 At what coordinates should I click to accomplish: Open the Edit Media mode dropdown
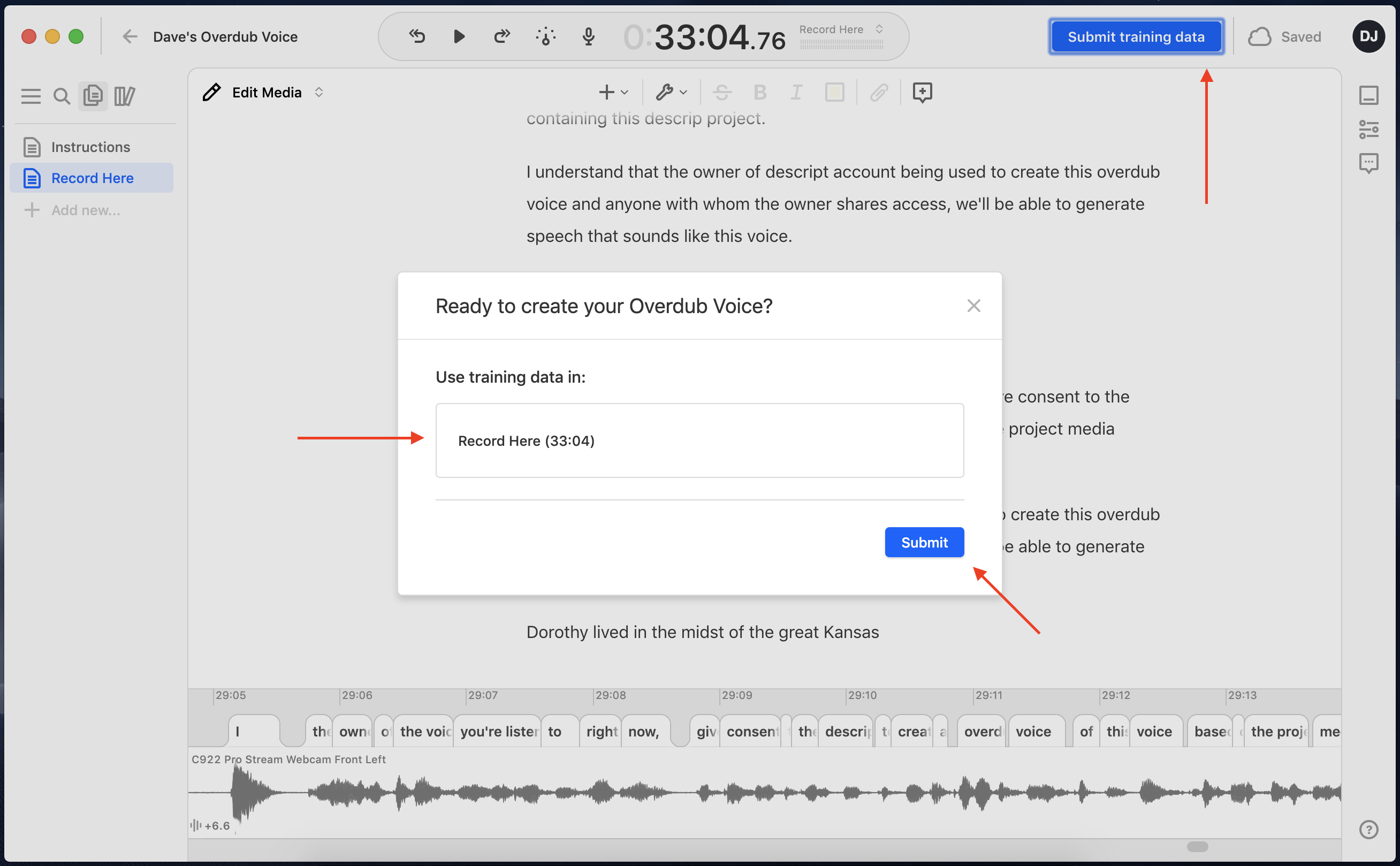(278, 92)
